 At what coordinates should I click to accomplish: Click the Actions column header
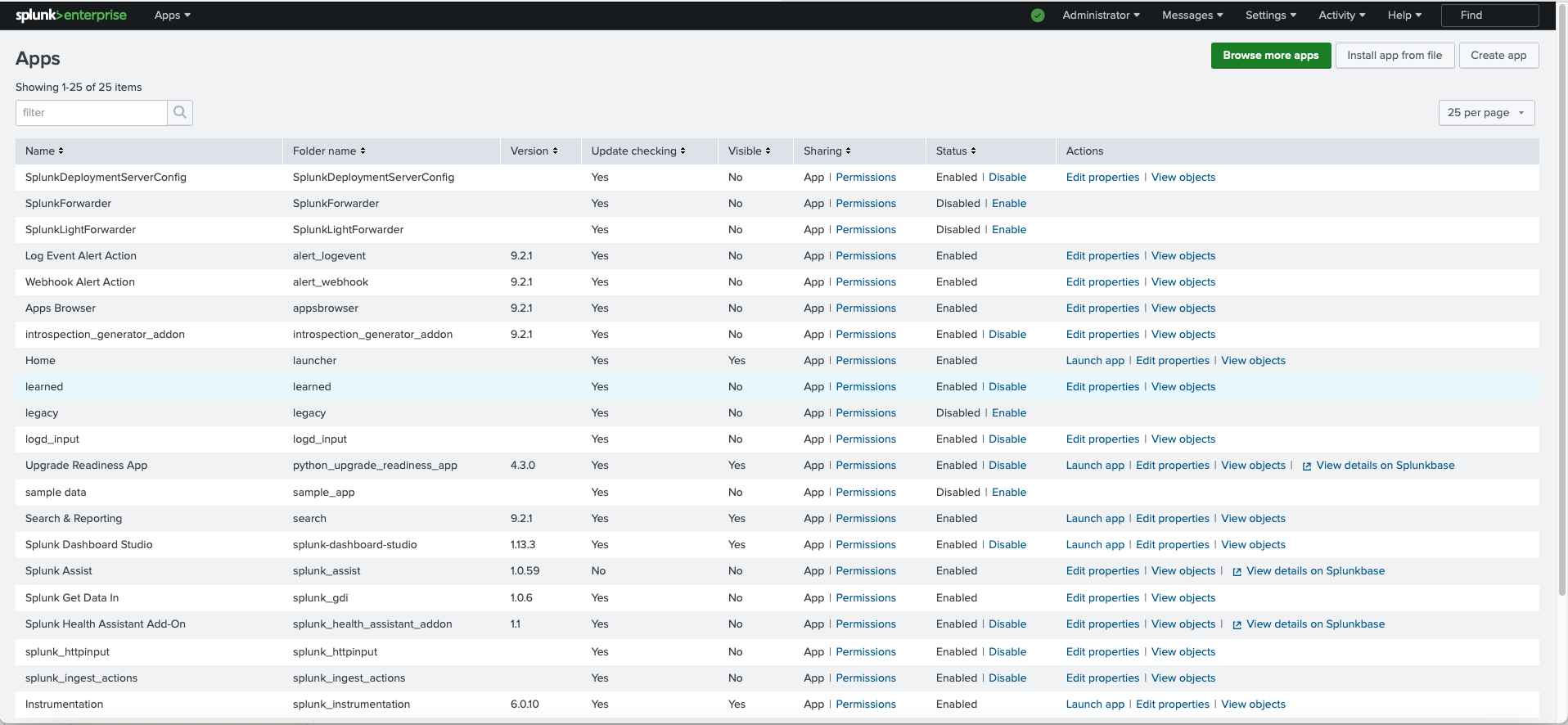coord(1084,151)
